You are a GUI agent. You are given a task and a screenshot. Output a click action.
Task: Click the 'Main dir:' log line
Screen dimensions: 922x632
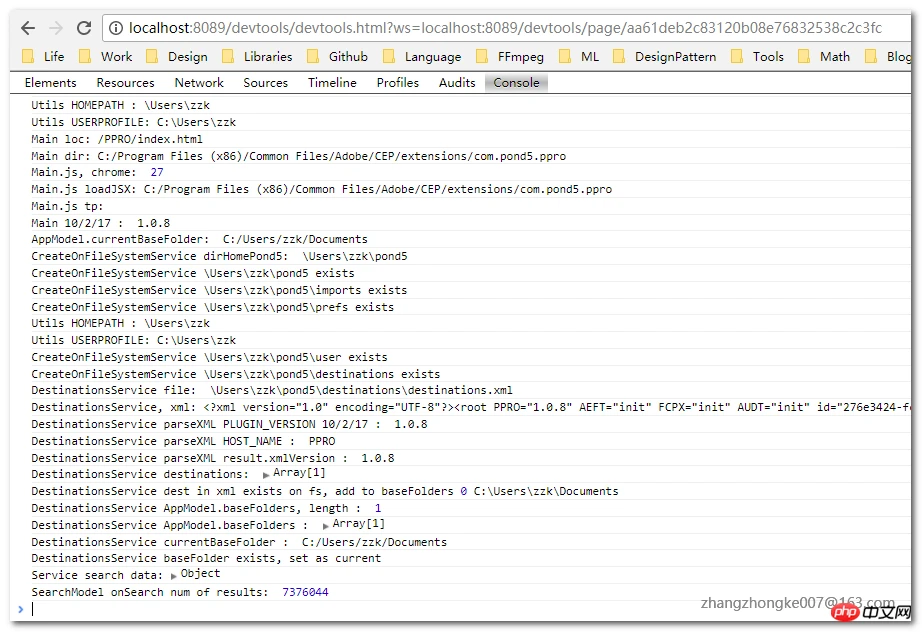(299, 156)
